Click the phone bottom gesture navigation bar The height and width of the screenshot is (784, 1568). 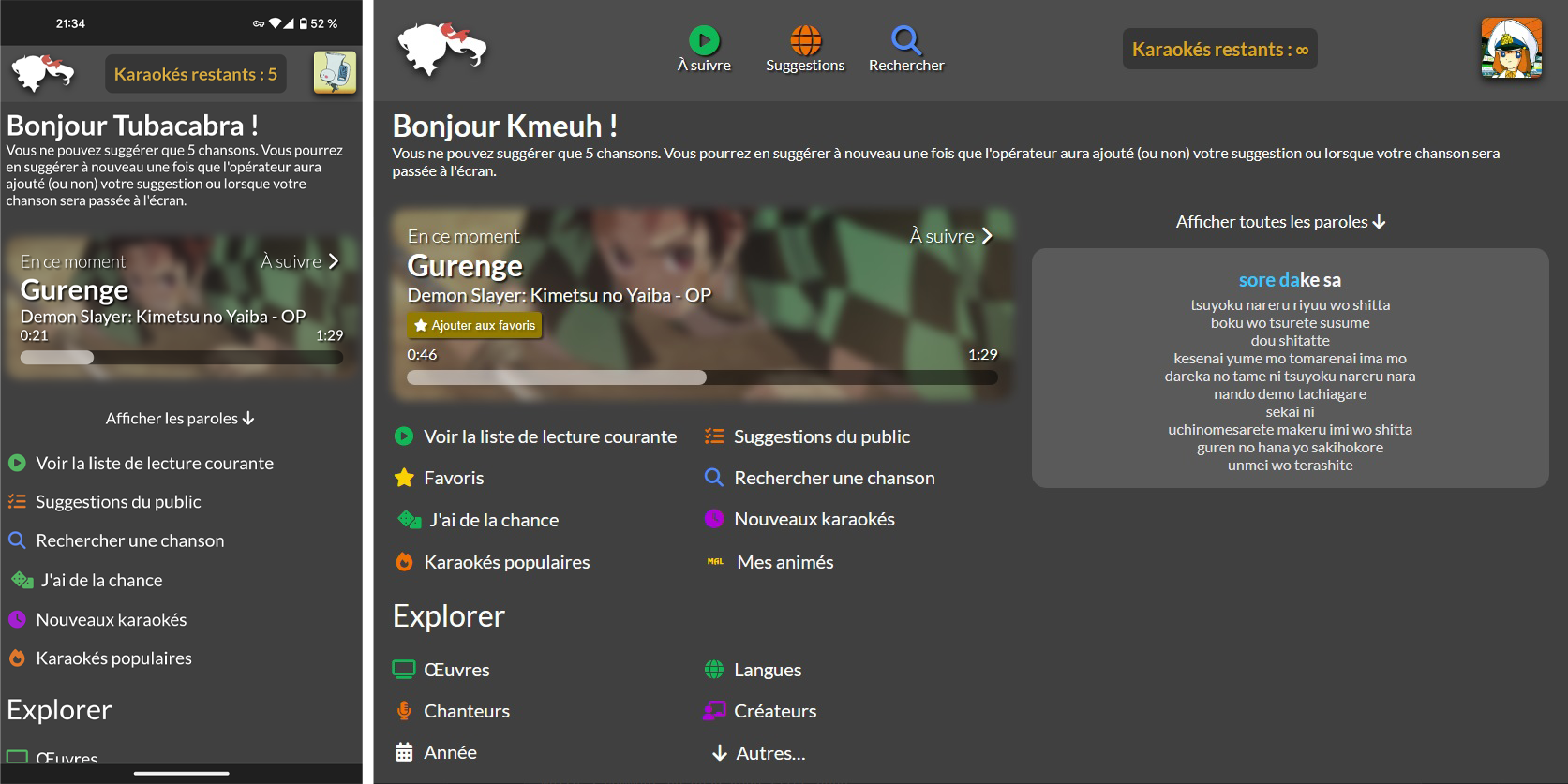point(182,773)
